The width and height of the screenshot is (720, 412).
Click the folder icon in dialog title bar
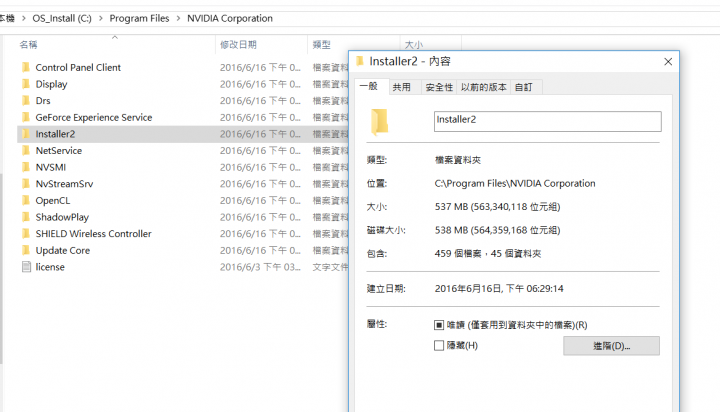tap(360, 61)
